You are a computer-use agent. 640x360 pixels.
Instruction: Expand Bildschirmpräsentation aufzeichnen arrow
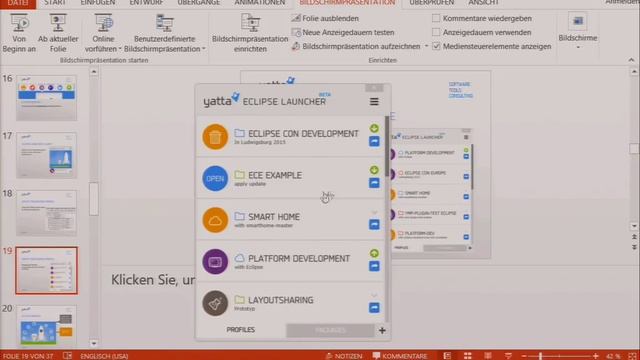coord(427,46)
